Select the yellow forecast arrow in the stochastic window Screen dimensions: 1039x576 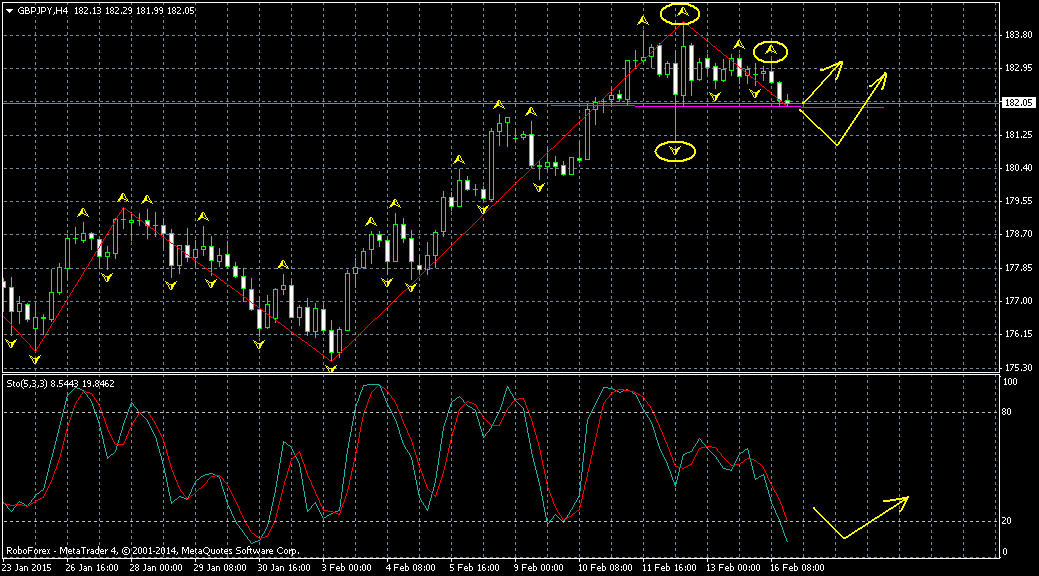pos(860,516)
